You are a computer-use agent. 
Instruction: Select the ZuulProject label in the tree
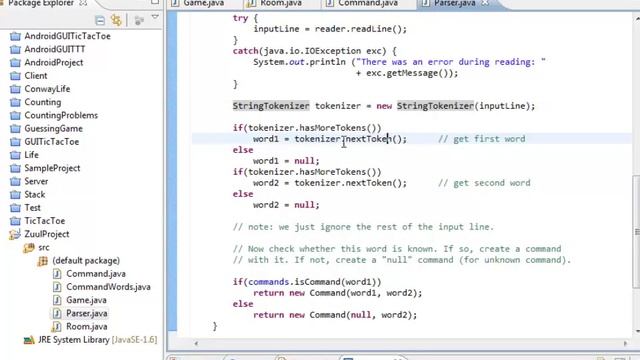[x=47, y=234]
